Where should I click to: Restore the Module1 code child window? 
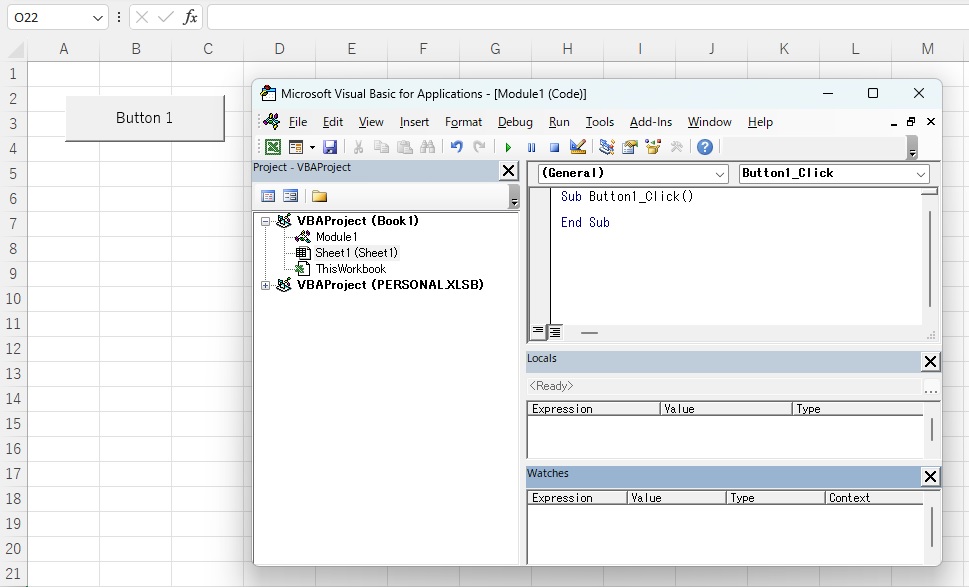pos(911,122)
